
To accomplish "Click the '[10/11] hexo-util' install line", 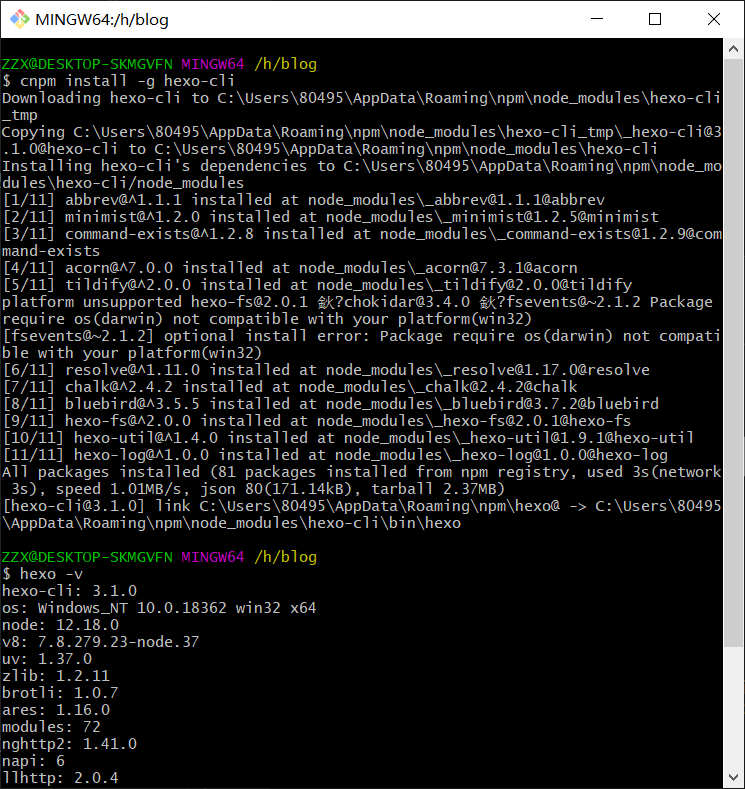I will pos(348,438).
